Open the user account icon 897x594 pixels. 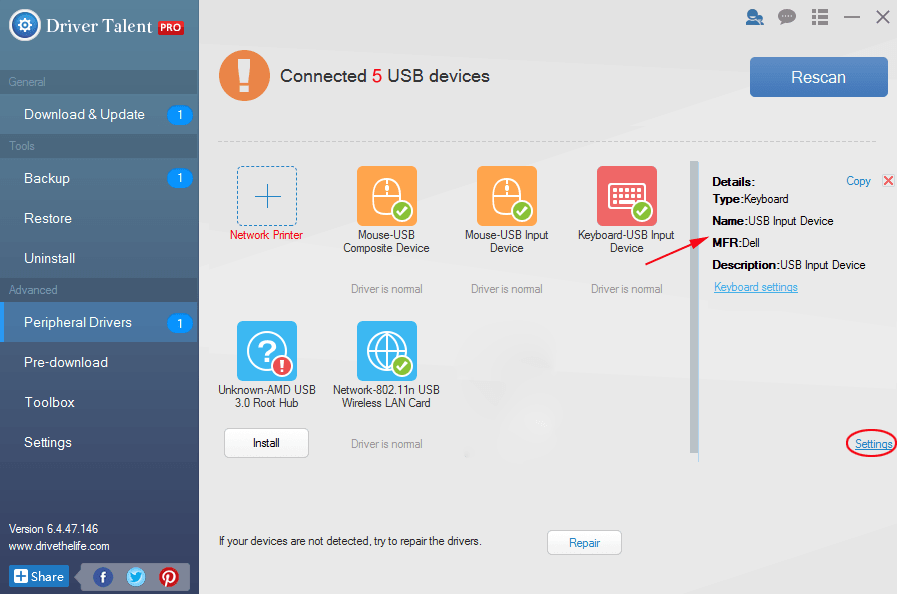(x=755, y=17)
